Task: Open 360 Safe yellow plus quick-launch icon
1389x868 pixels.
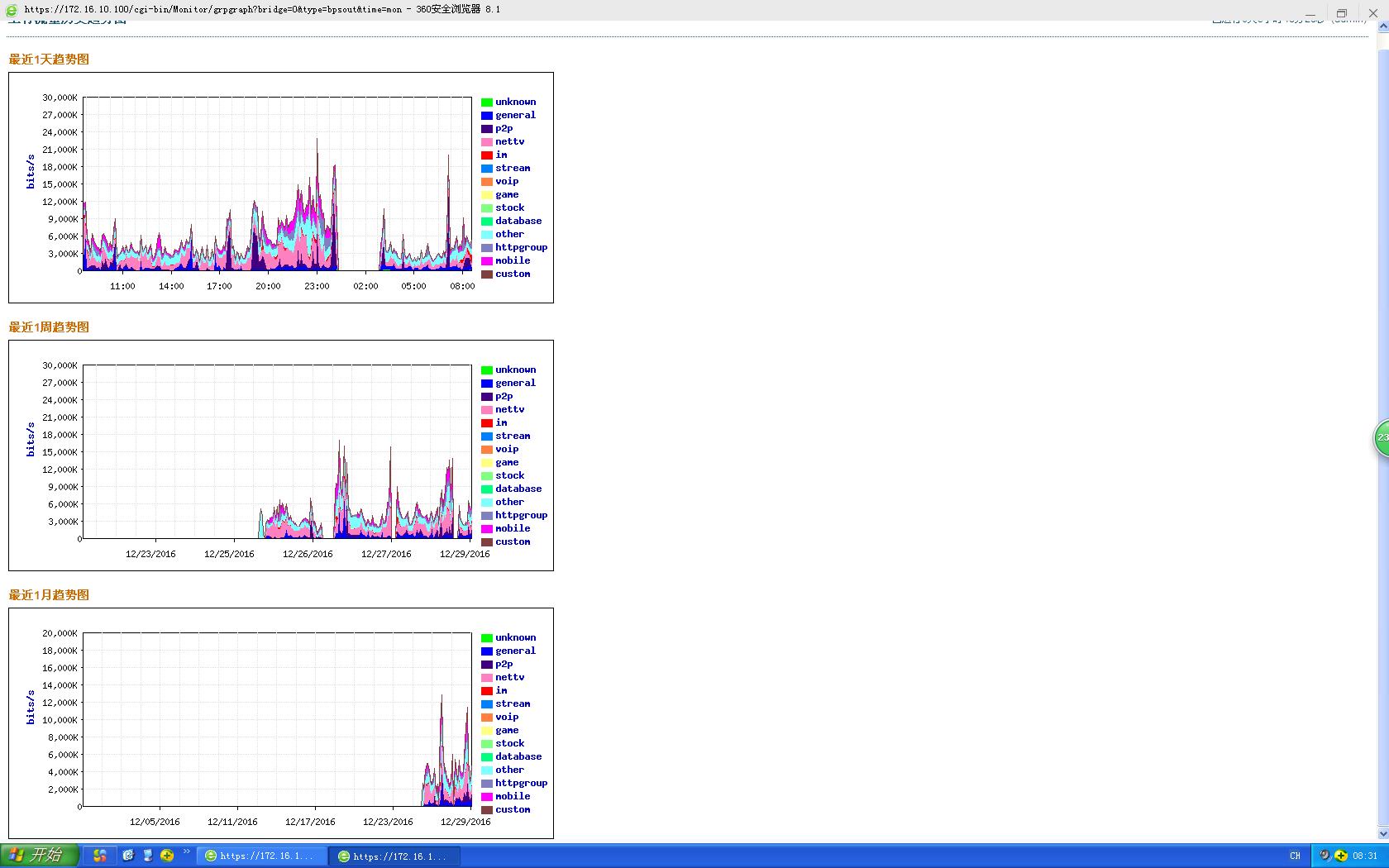Action: point(167,856)
